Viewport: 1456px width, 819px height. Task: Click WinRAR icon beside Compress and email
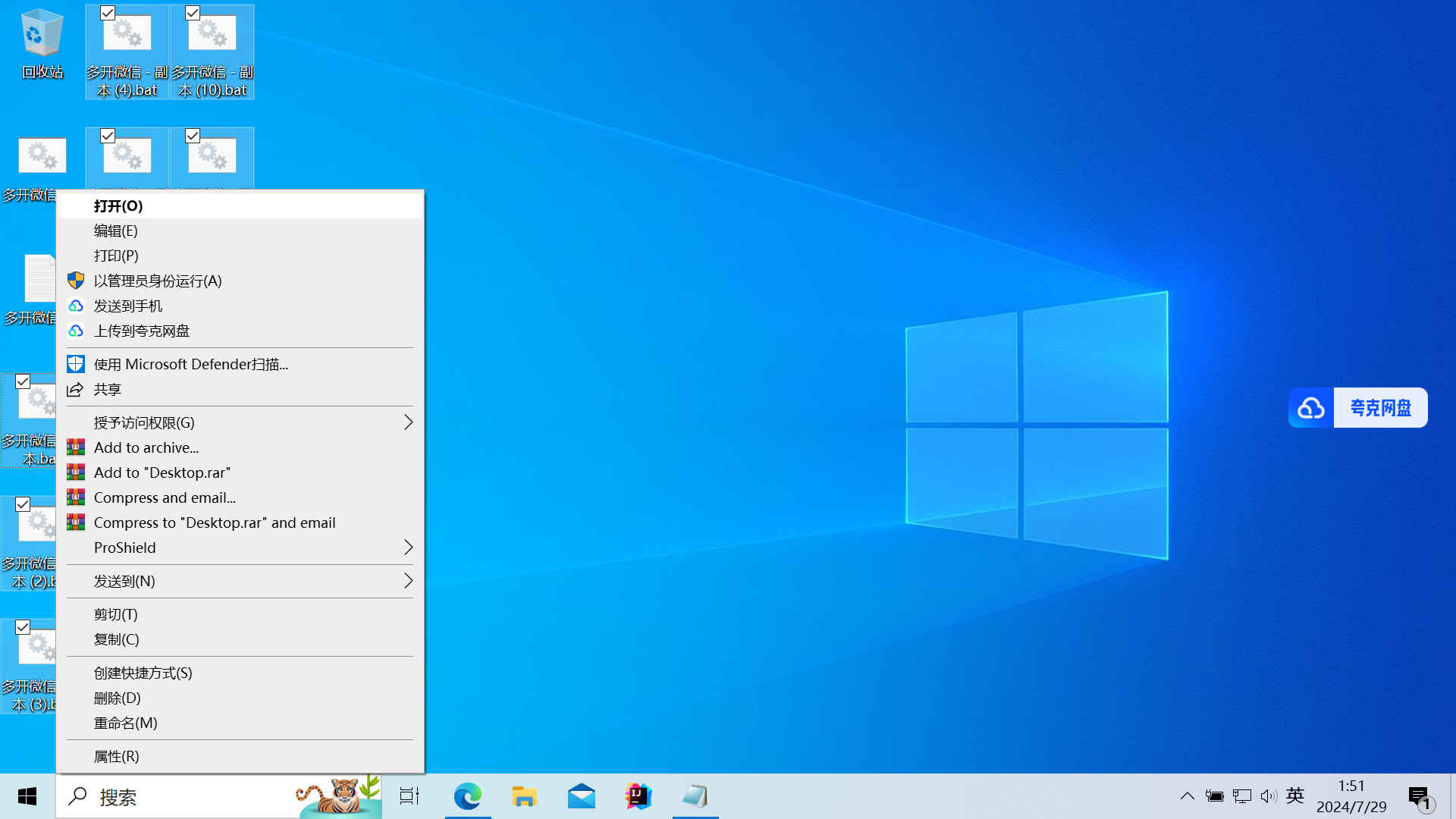coord(76,497)
